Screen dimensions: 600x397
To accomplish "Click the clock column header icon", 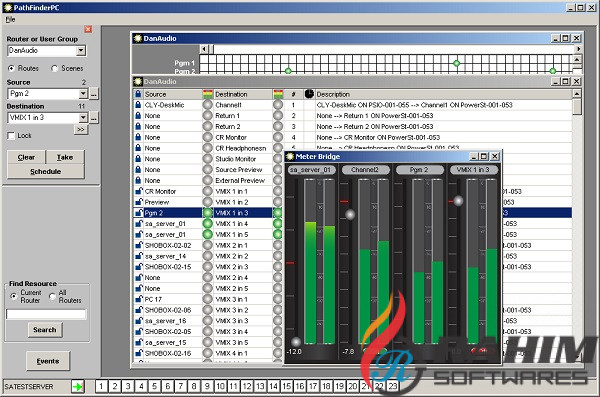I will pyautogui.click(x=309, y=94).
